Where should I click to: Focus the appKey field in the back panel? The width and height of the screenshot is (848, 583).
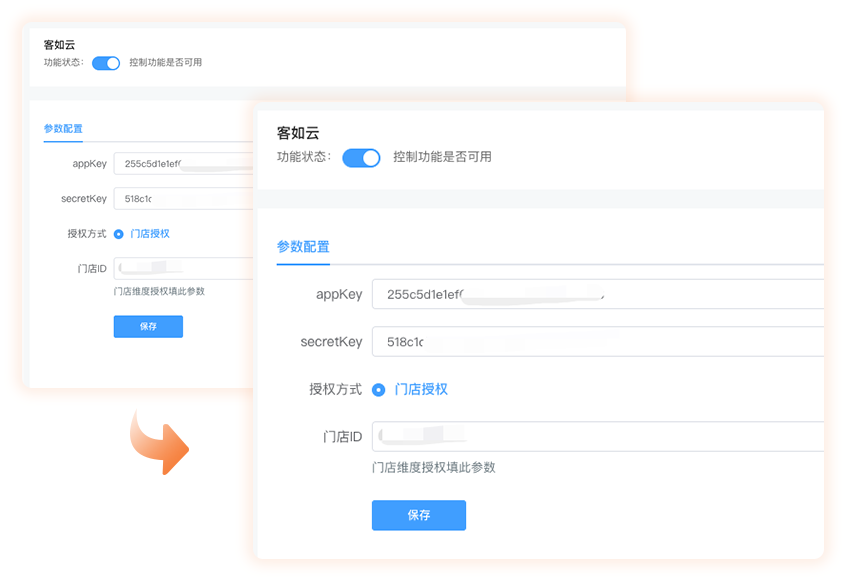click(x=183, y=163)
